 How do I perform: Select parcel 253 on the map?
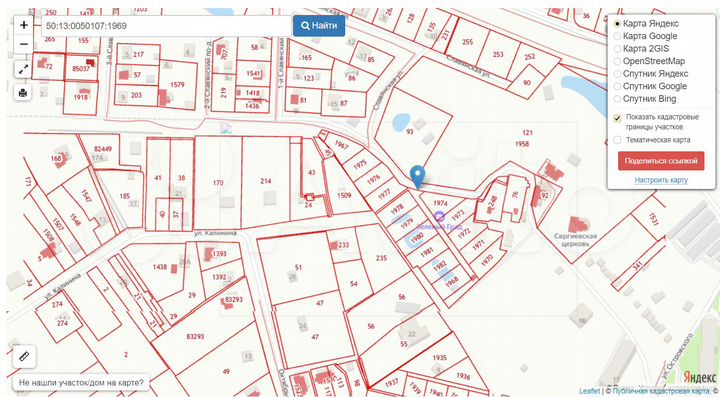(x=498, y=54)
